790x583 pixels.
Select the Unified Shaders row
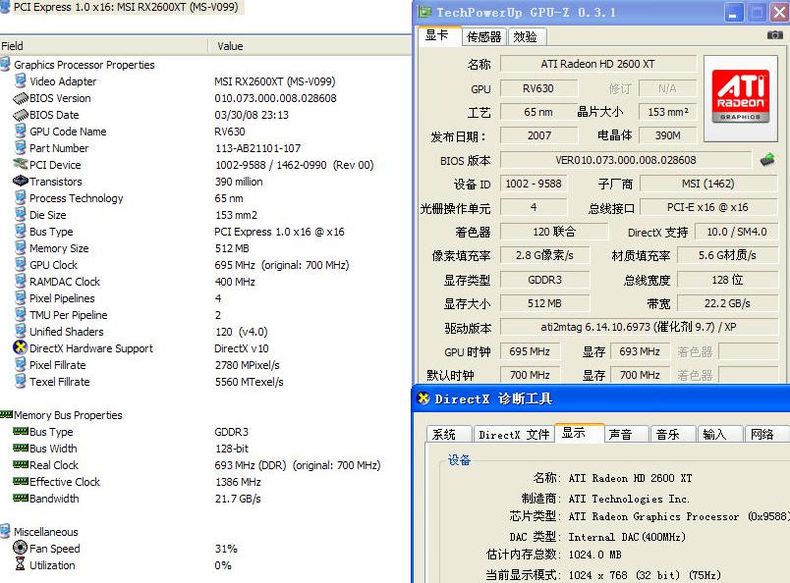click(206, 332)
